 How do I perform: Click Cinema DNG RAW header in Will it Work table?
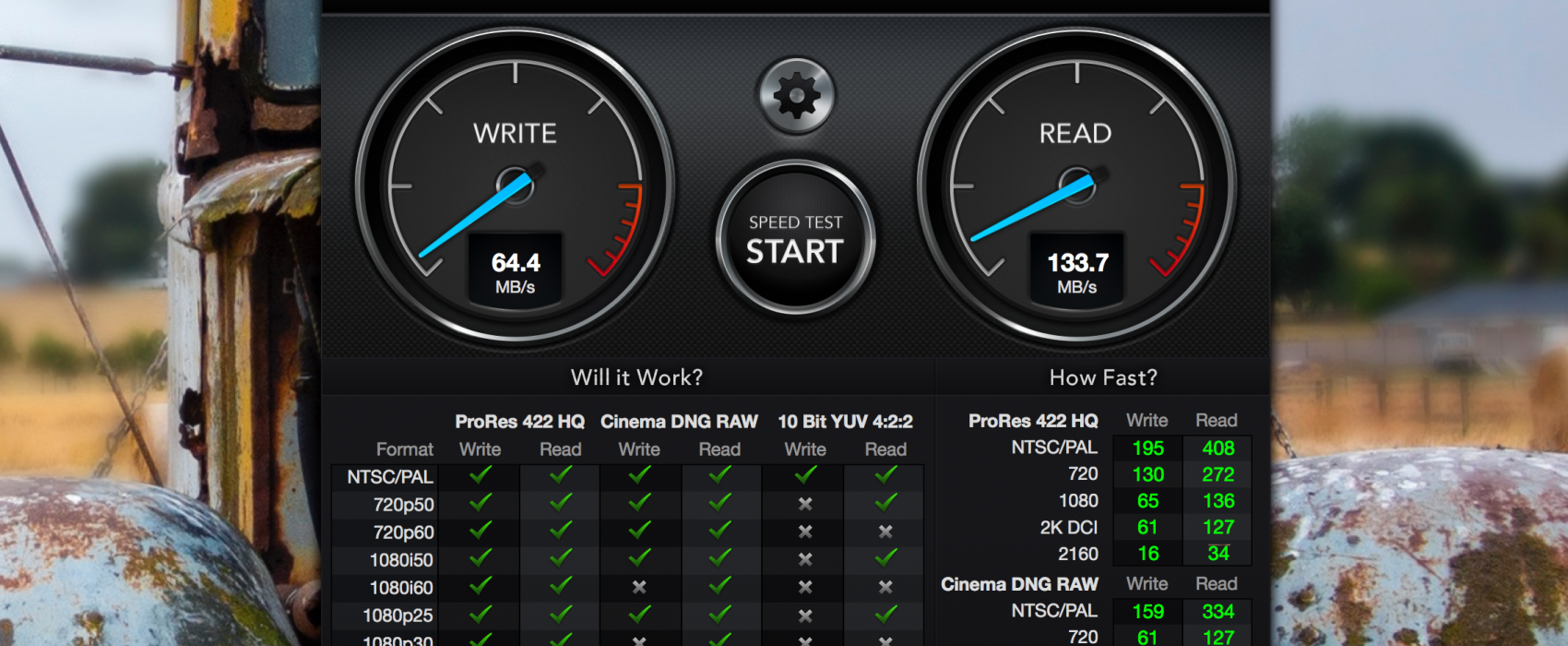[x=679, y=422]
